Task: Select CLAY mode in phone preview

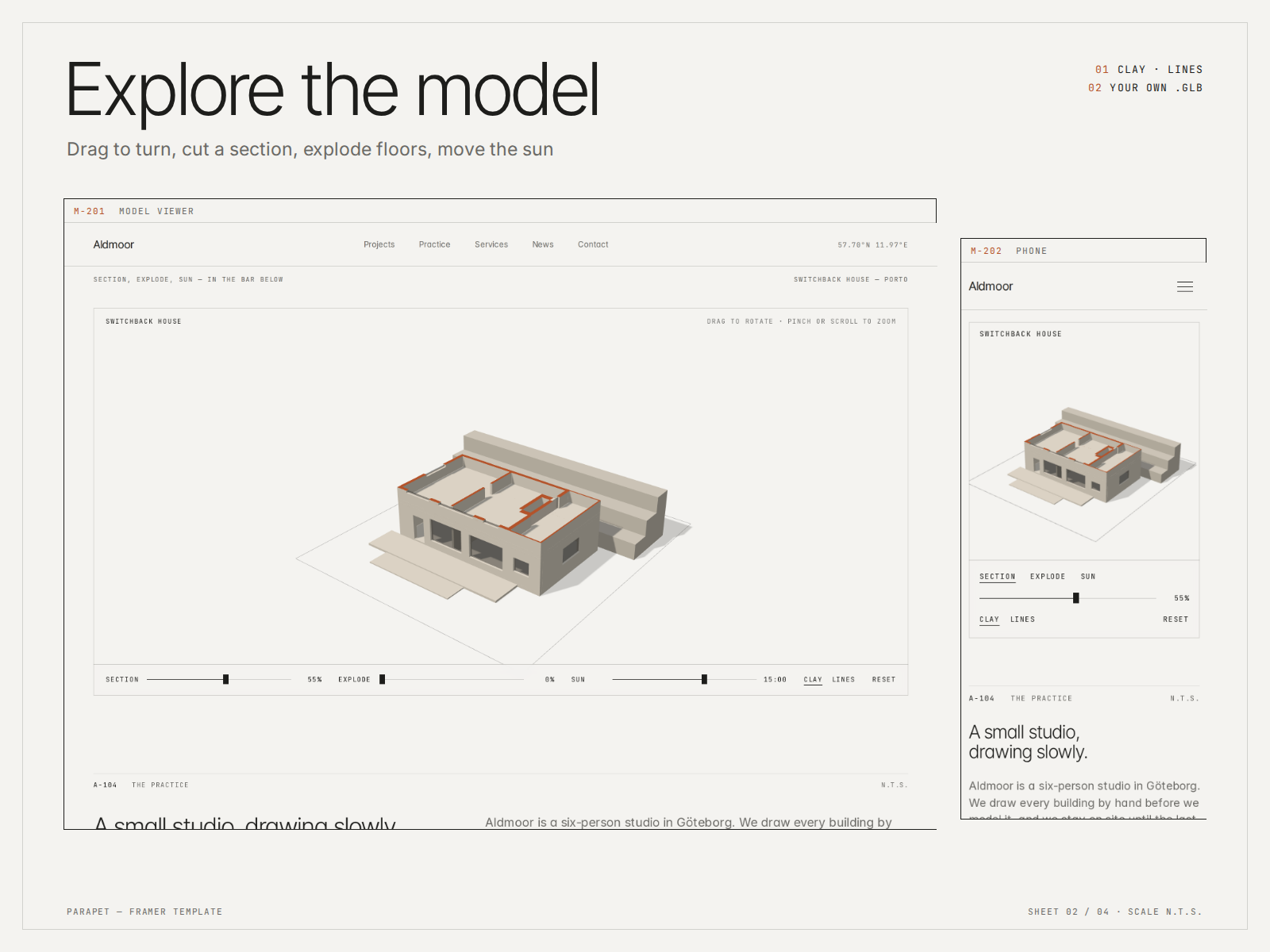Action: 989,620
